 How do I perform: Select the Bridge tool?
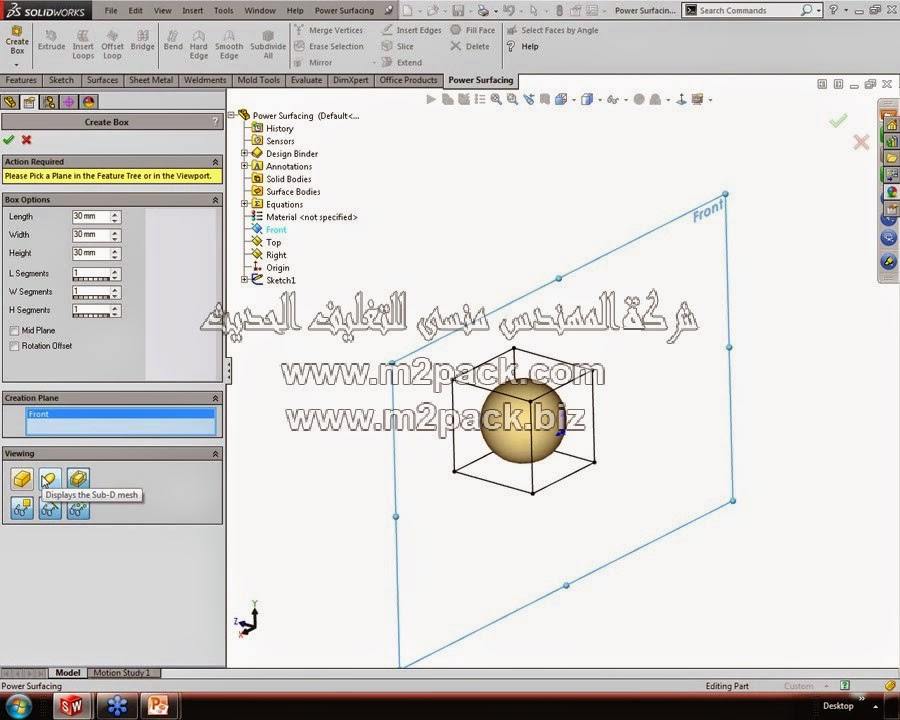[x=142, y=41]
